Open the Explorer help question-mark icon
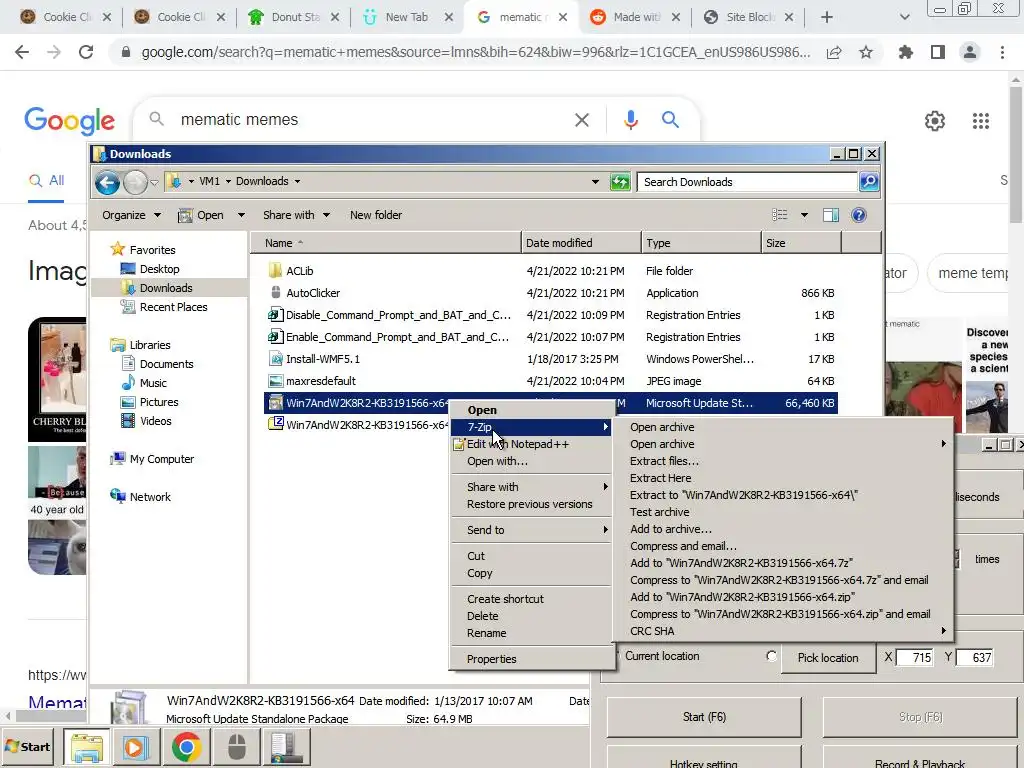This screenshot has width=1024, height=768. (x=859, y=215)
